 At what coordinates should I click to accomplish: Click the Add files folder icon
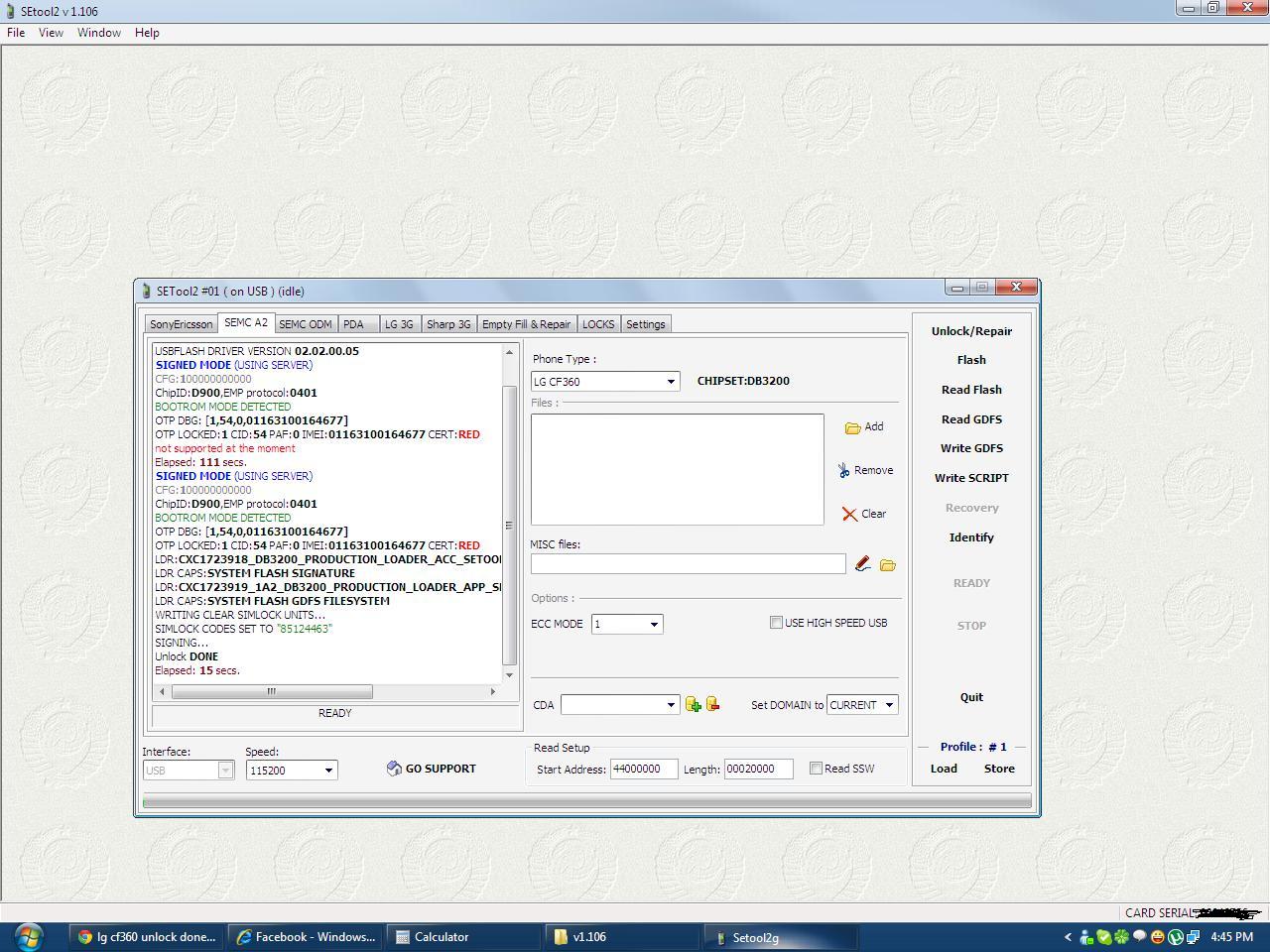[x=852, y=427]
